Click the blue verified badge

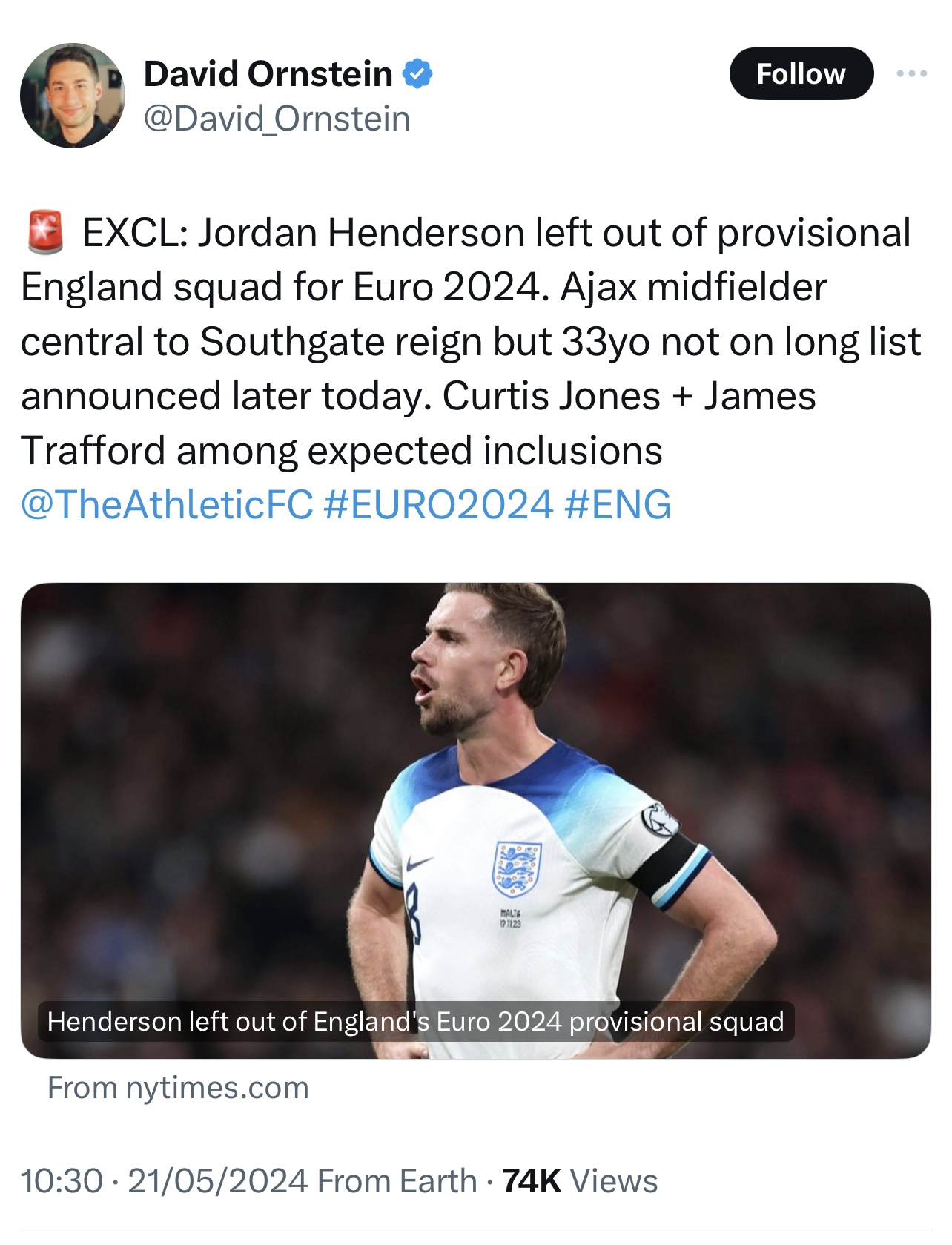click(x=417, y=74)
